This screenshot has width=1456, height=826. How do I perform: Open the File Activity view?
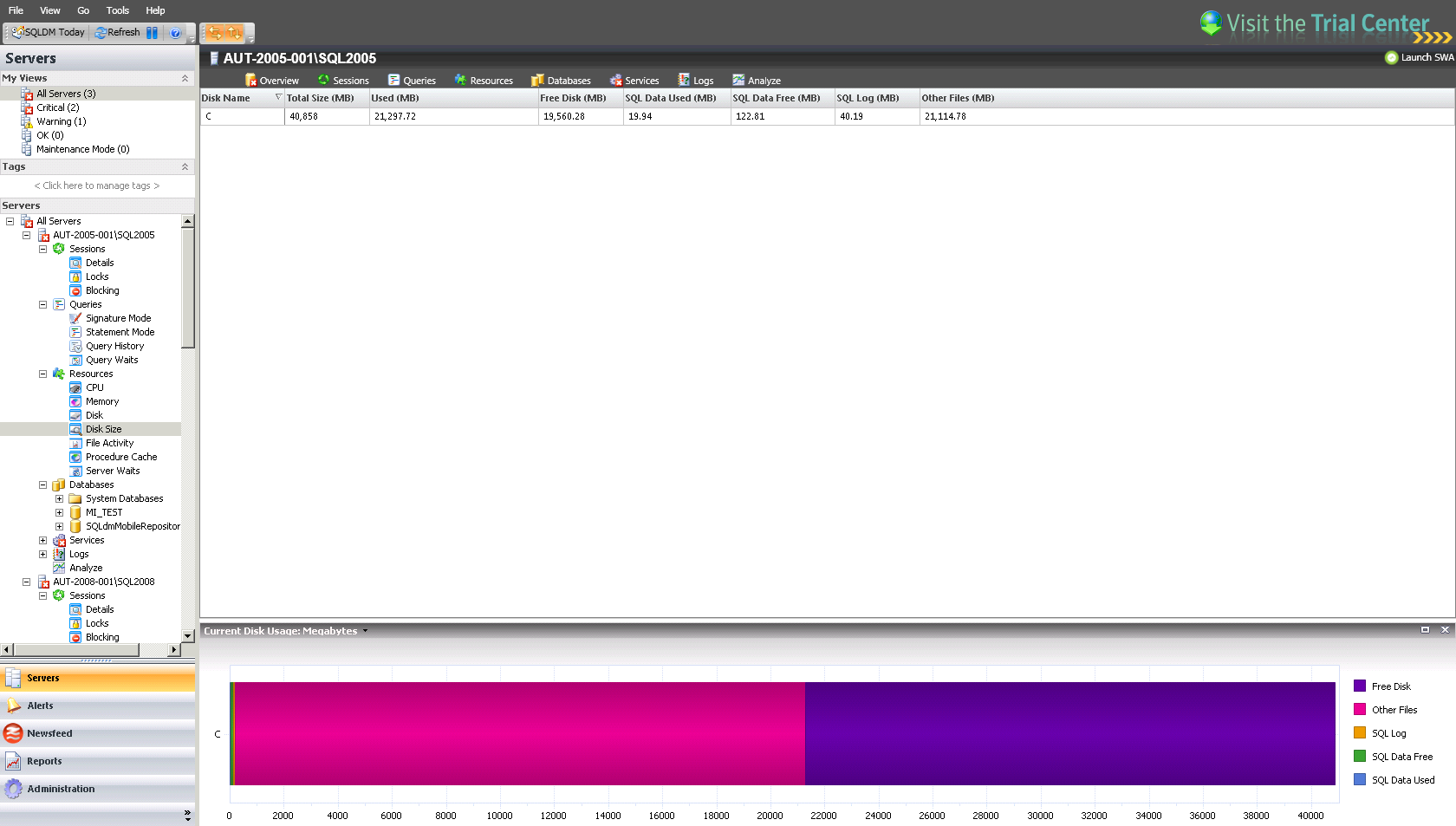[x=109, y=443]
